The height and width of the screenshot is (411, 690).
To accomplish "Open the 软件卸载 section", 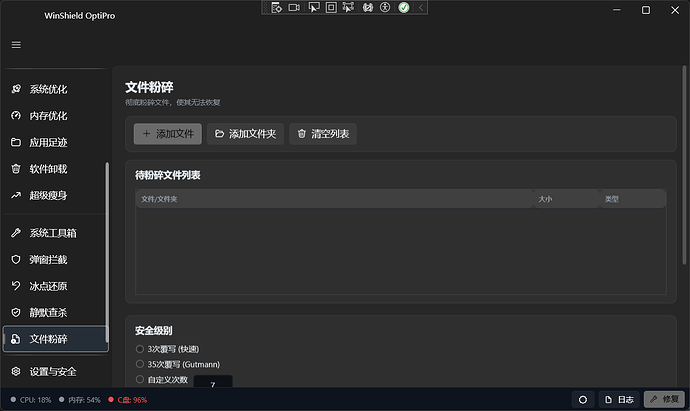I will coord(55,169).
